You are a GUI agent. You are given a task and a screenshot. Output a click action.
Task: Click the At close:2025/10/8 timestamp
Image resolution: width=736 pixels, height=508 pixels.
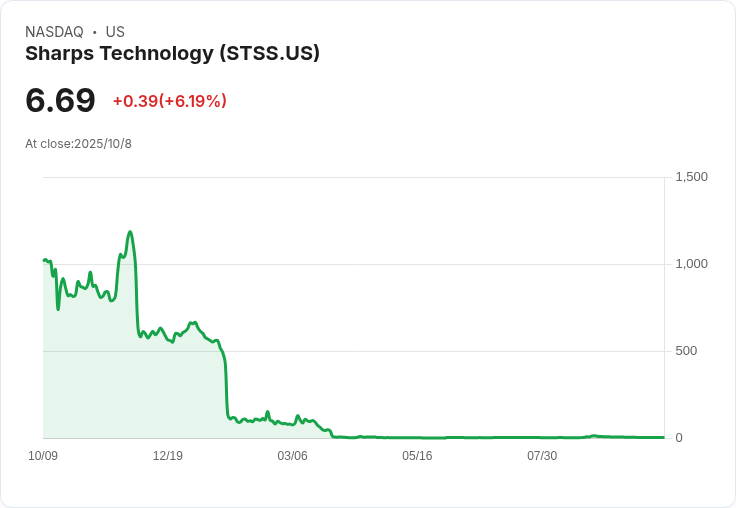coord(78,144)
